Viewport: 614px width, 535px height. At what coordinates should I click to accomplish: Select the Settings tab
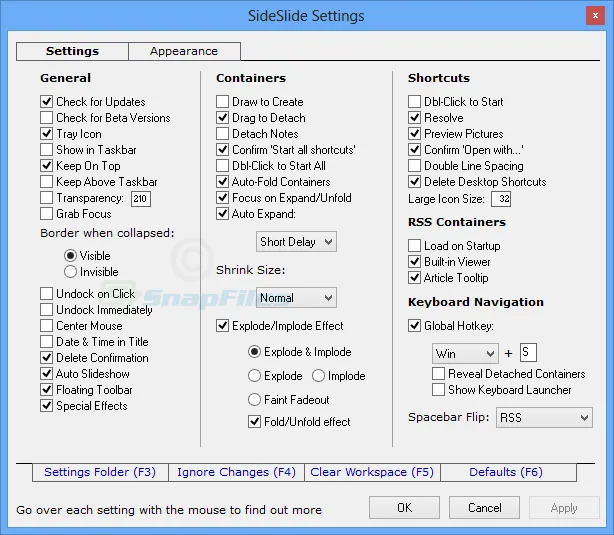(x=72, y=51)
